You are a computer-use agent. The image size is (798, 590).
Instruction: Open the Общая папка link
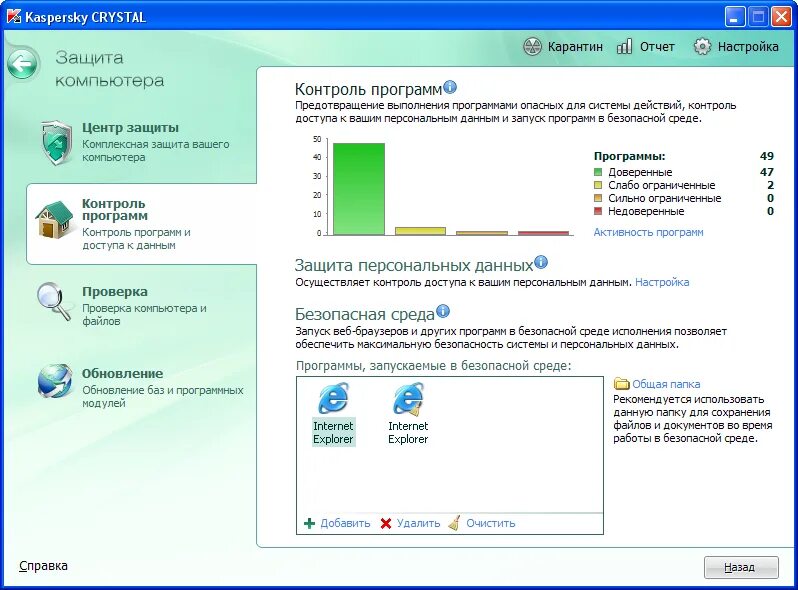[666, 384]
